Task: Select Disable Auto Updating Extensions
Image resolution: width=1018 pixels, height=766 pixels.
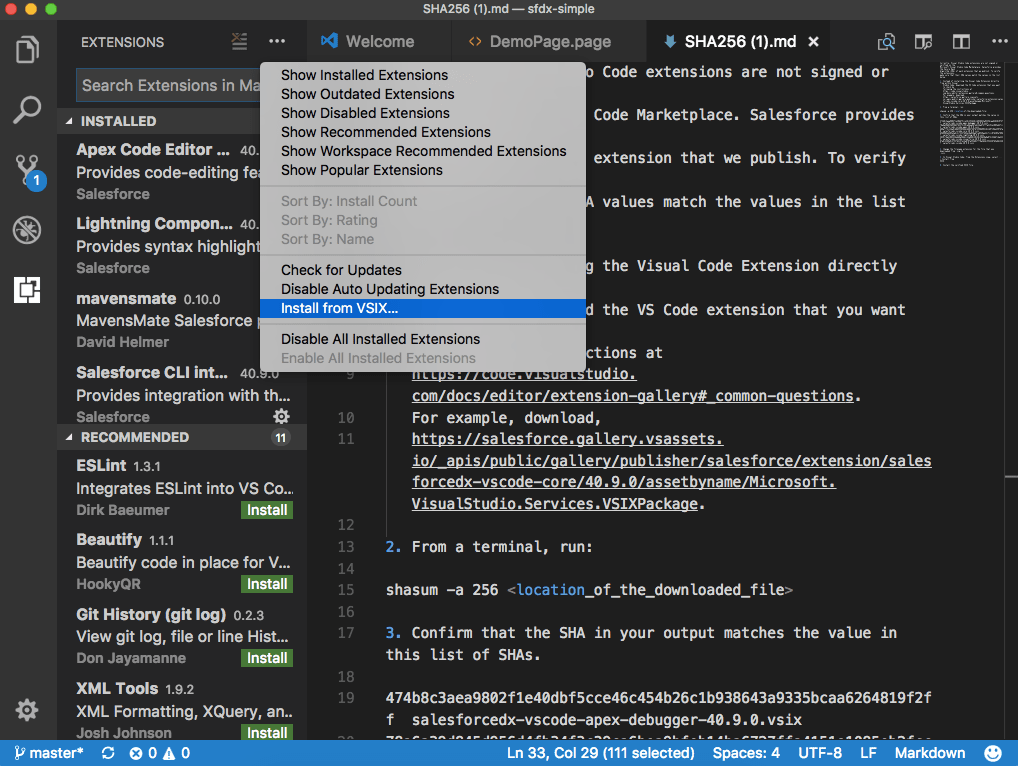Action: pos(423,289)
